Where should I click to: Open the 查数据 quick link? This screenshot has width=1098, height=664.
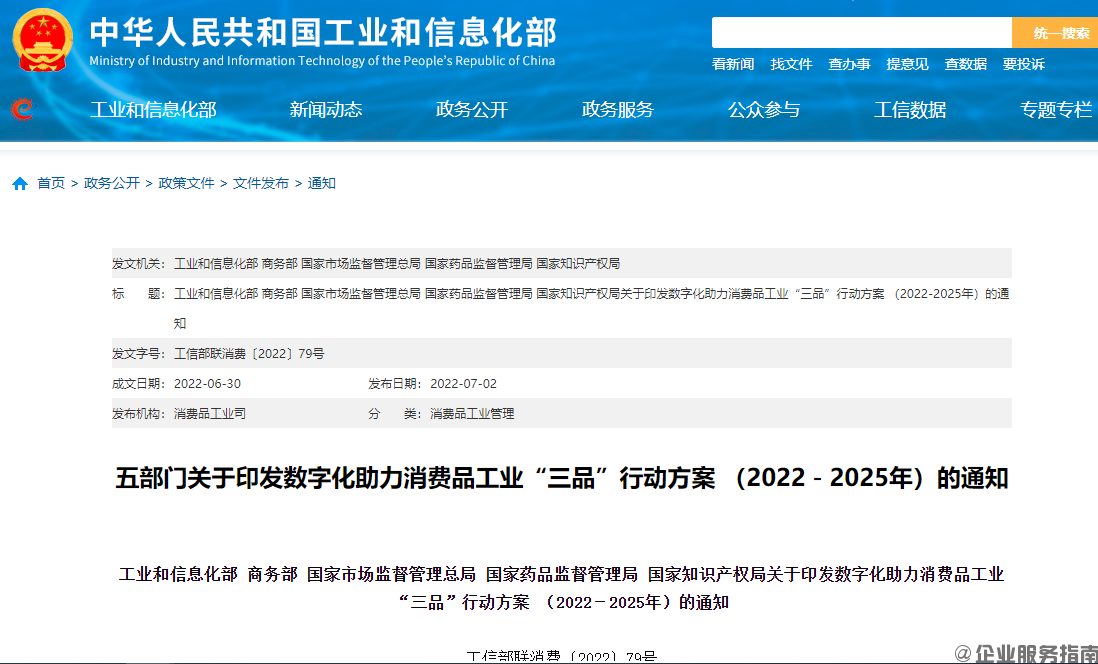point(966,64)
